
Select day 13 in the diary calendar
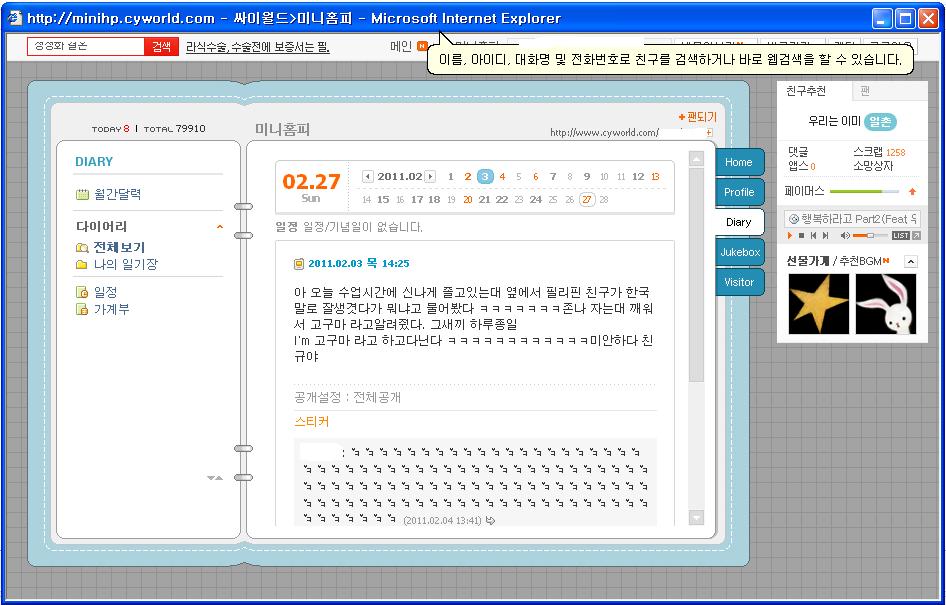655,177
